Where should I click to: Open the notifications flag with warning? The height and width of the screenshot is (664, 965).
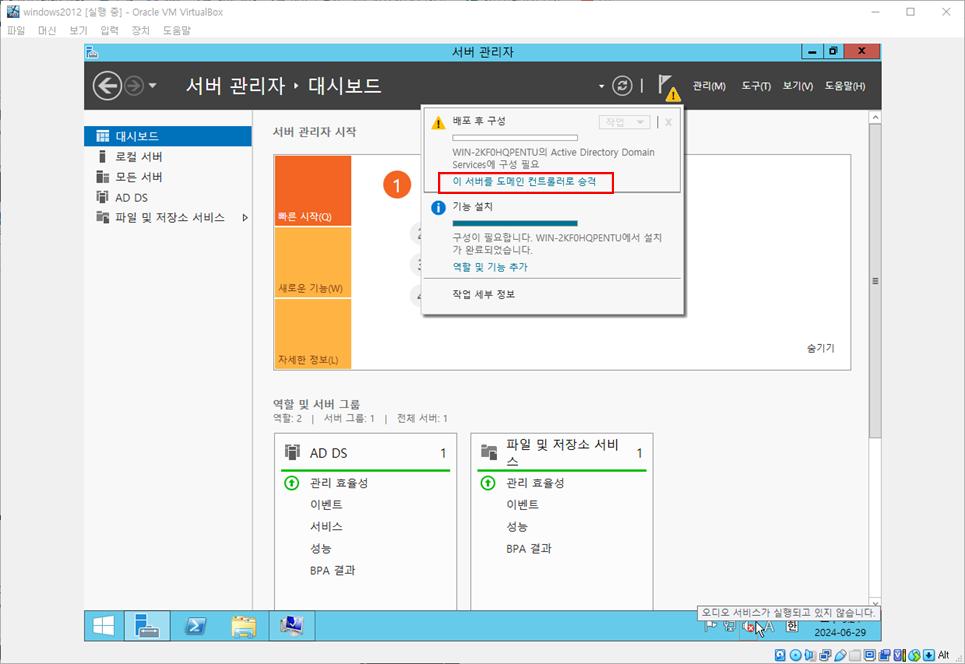[668, 87]
